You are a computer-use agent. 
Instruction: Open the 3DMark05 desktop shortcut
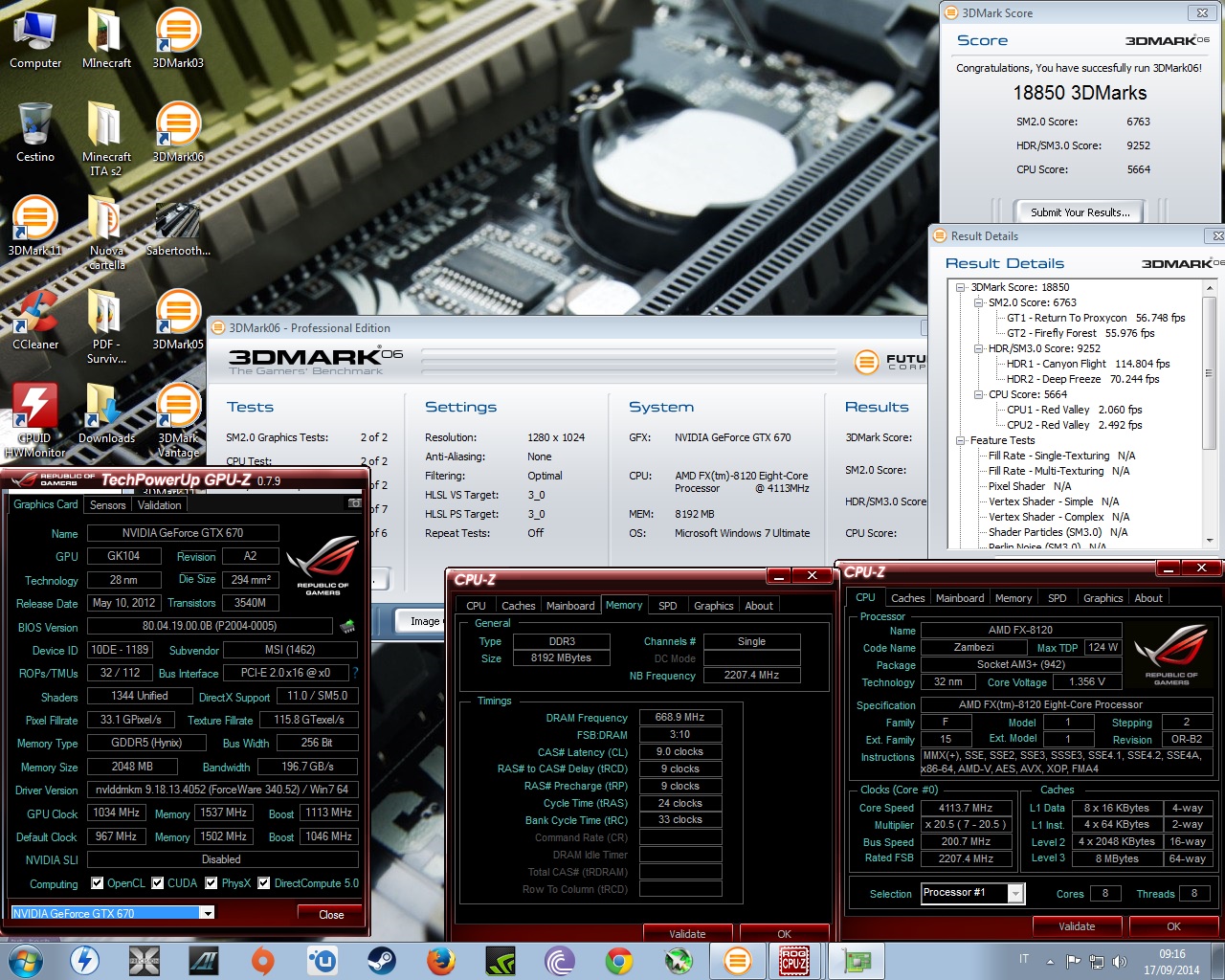pyautogui.click(x=178, y=320)
